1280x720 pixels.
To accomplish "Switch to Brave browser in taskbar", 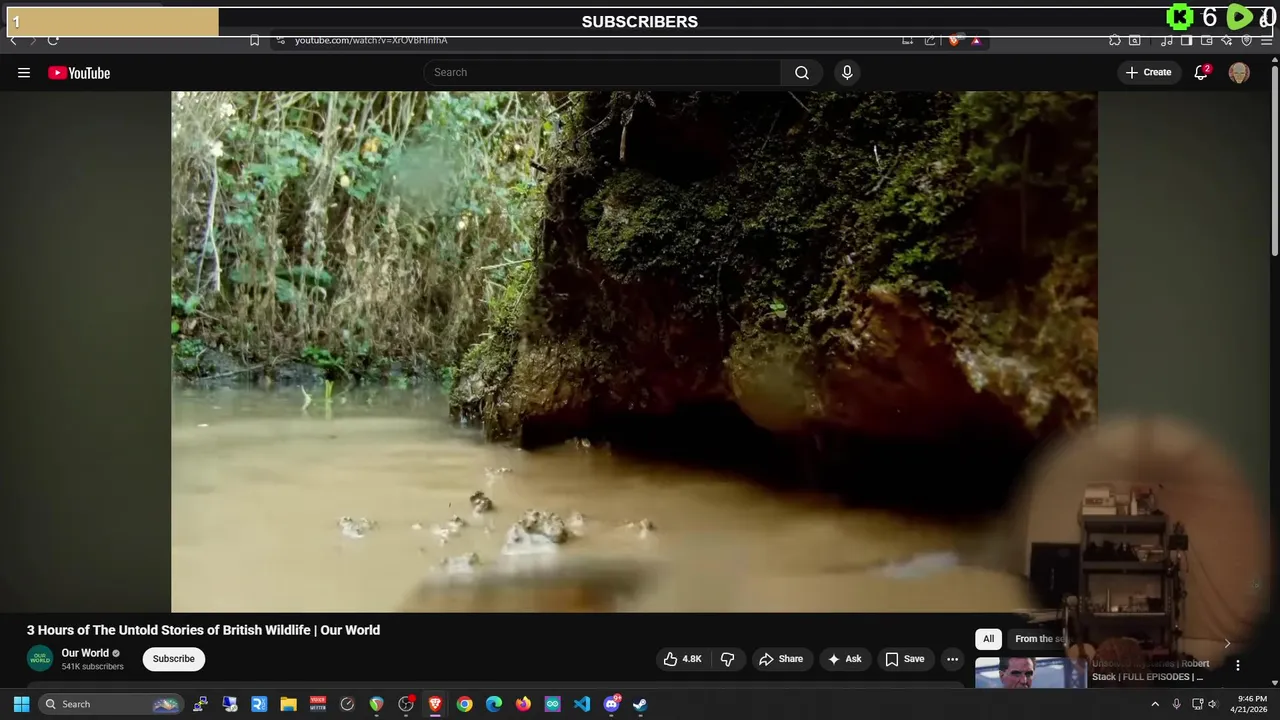I will pyautogui.click(x=435, y=704).
